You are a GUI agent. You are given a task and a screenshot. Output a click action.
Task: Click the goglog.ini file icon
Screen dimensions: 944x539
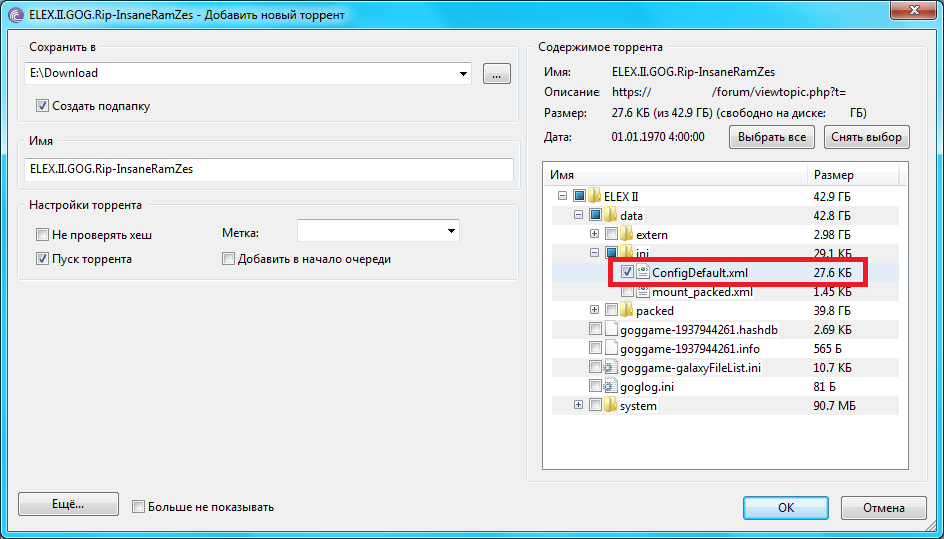[611, 386]
